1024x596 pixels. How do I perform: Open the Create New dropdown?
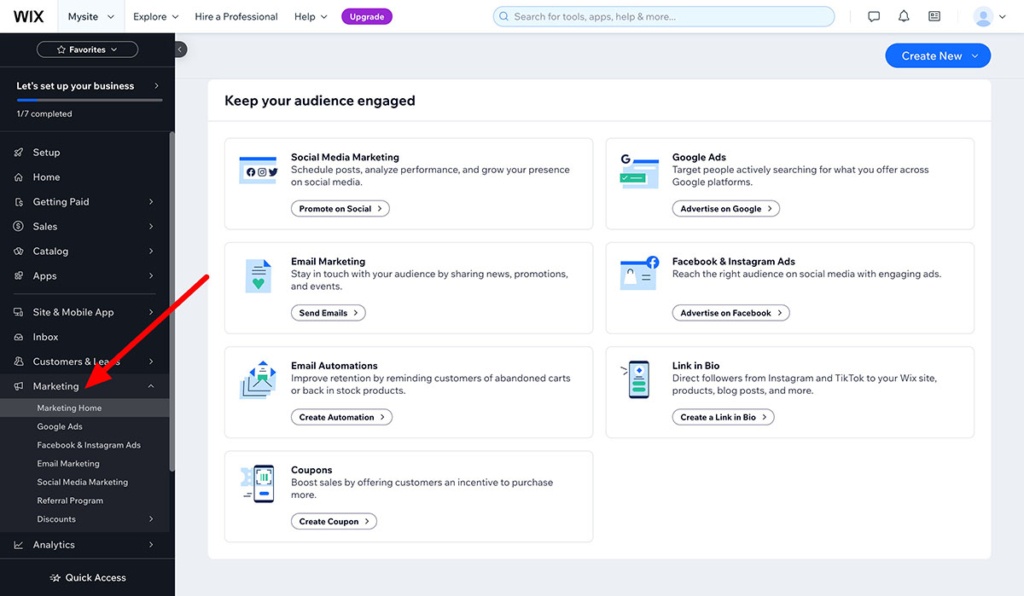click(x=937, y=55)
